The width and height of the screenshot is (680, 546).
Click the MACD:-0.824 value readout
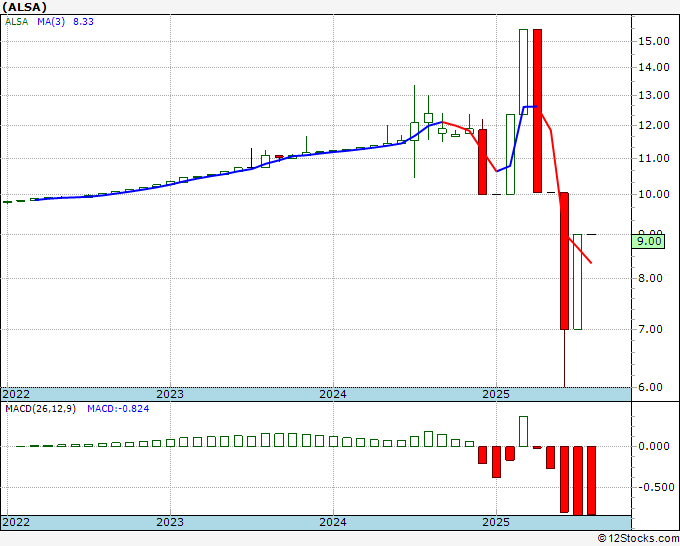(118, 409)
